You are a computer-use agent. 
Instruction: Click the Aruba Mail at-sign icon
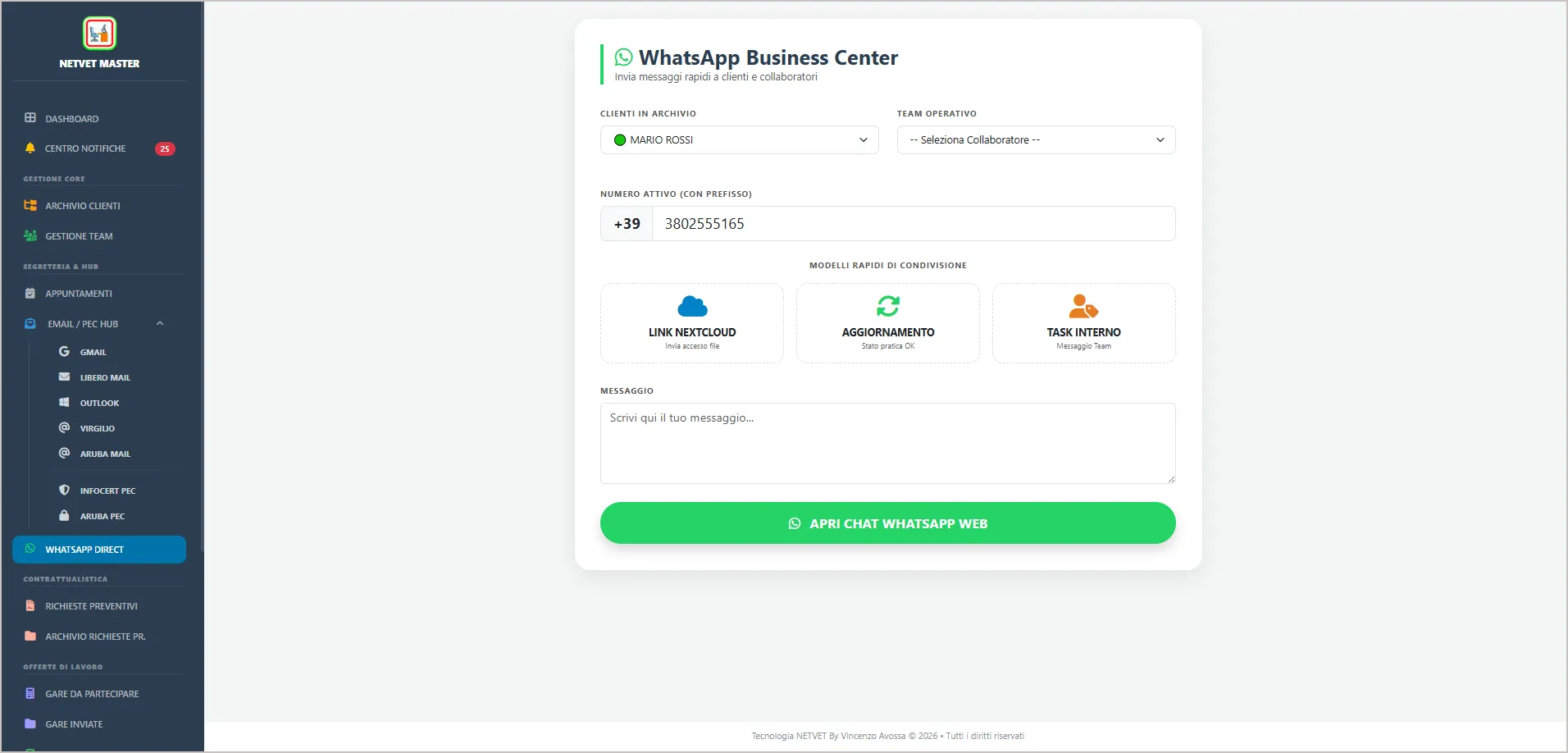point(64,453)
